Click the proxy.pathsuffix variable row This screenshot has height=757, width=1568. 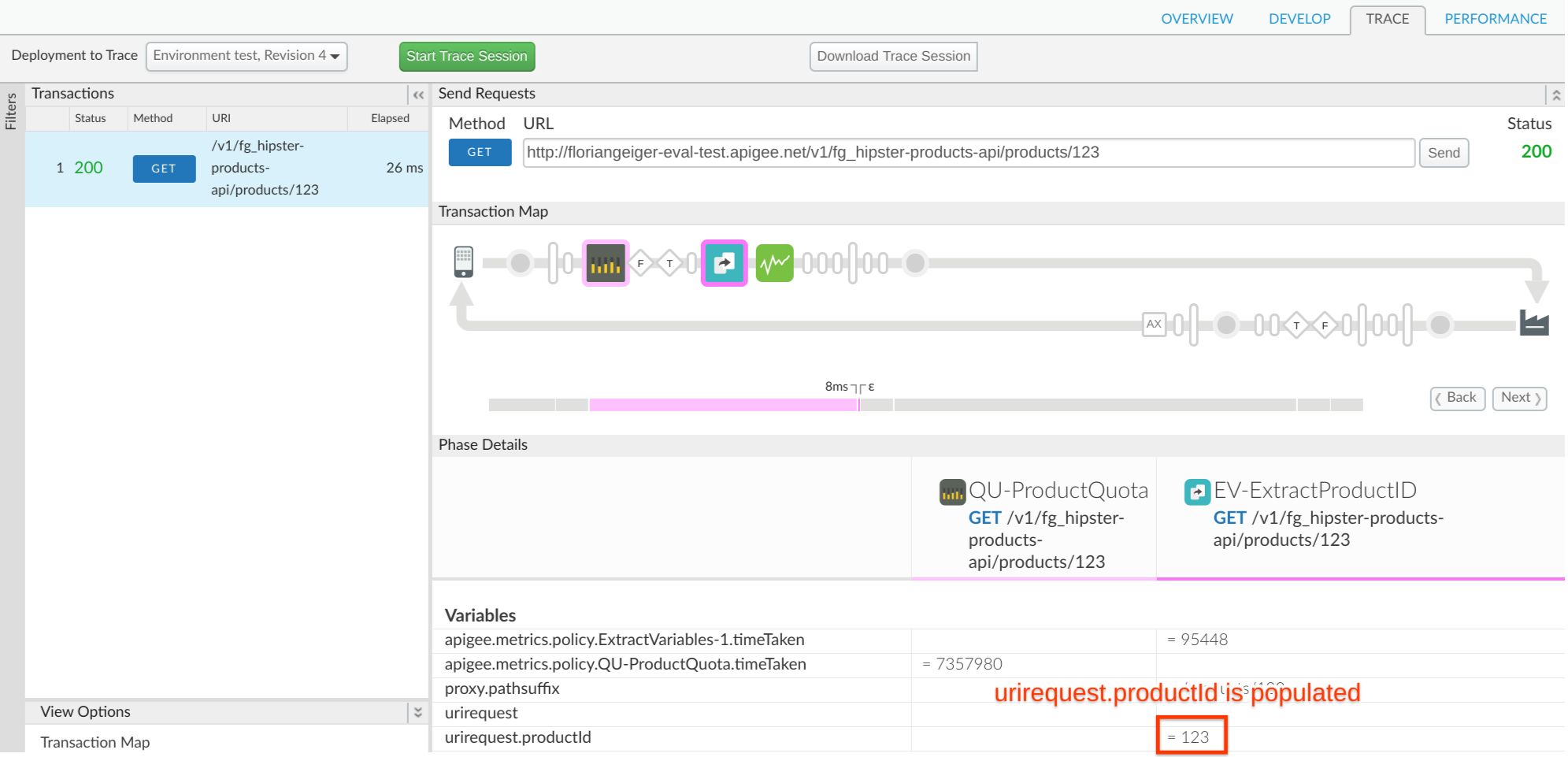502,688
